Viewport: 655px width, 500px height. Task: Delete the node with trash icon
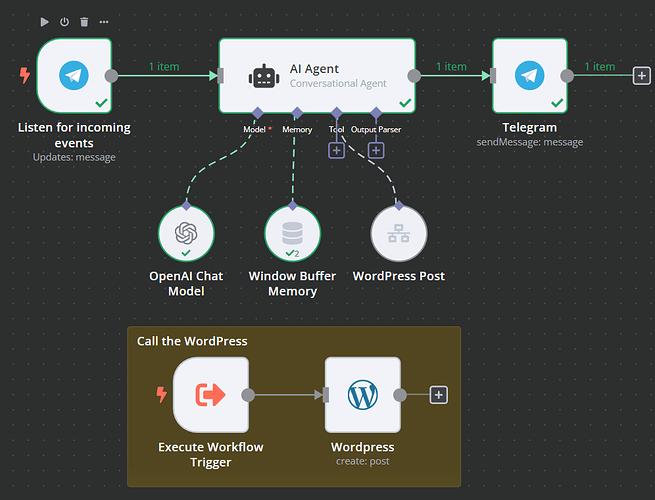(84, 22)
